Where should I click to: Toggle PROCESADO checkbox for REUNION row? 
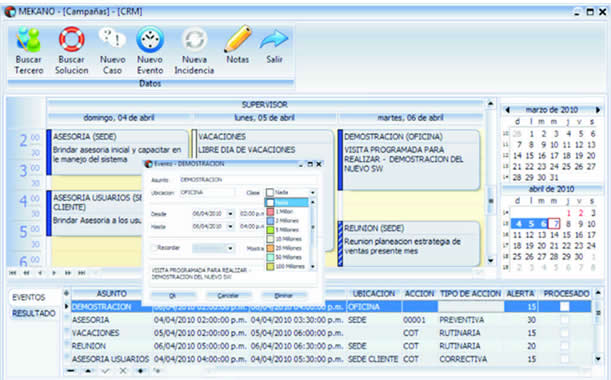(x=564, y=346)
